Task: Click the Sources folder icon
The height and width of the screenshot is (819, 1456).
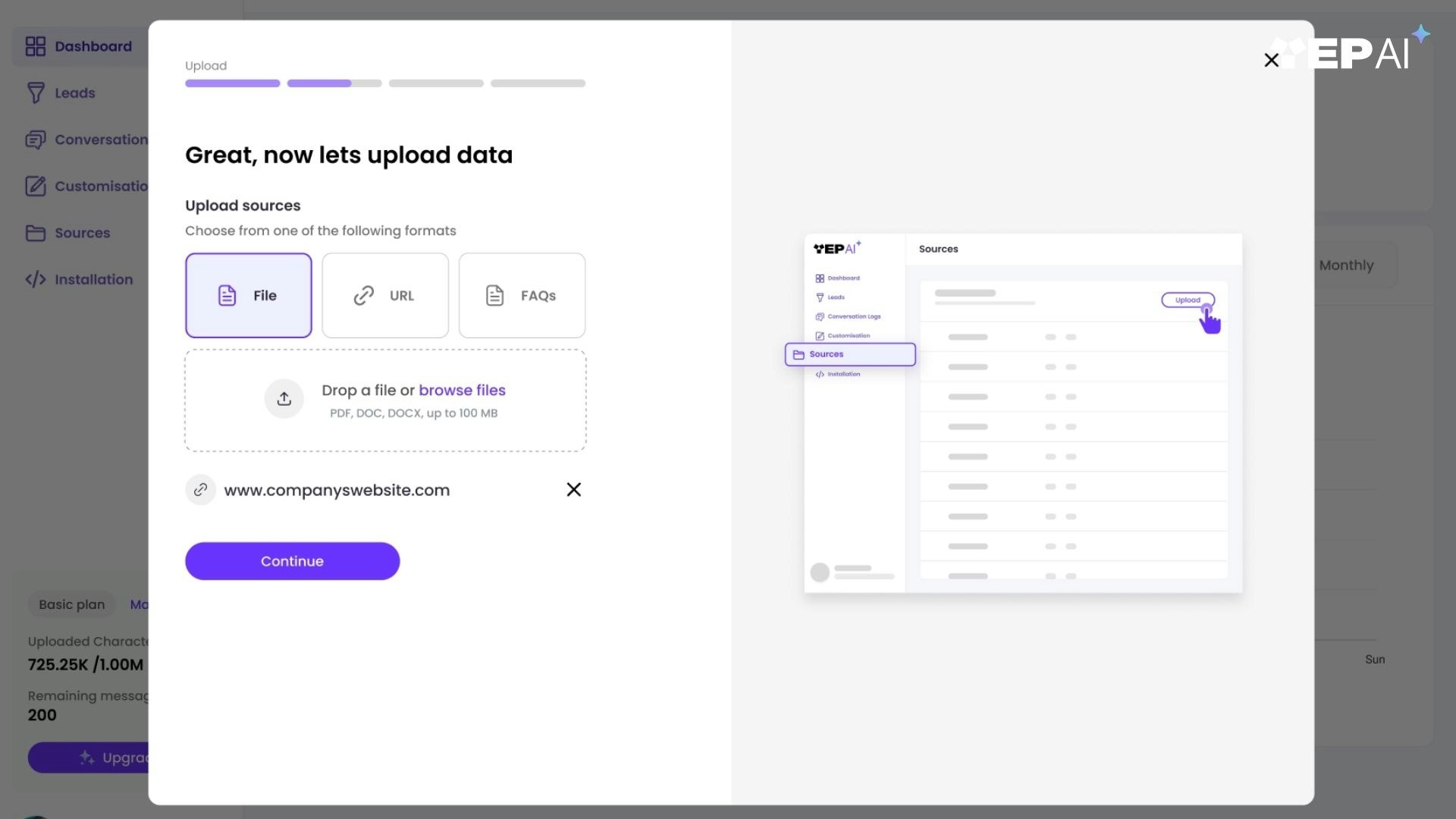Action: point(35,233)
